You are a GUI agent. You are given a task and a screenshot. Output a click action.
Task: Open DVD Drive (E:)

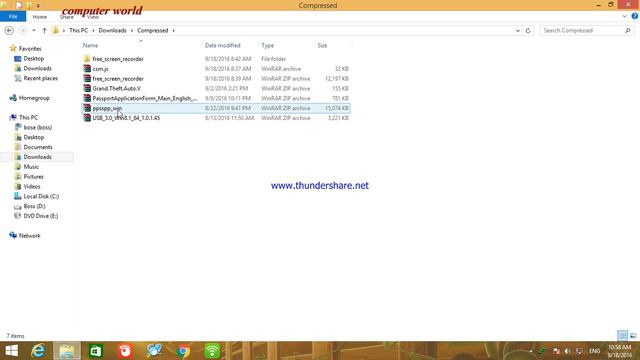pos(41,216)
